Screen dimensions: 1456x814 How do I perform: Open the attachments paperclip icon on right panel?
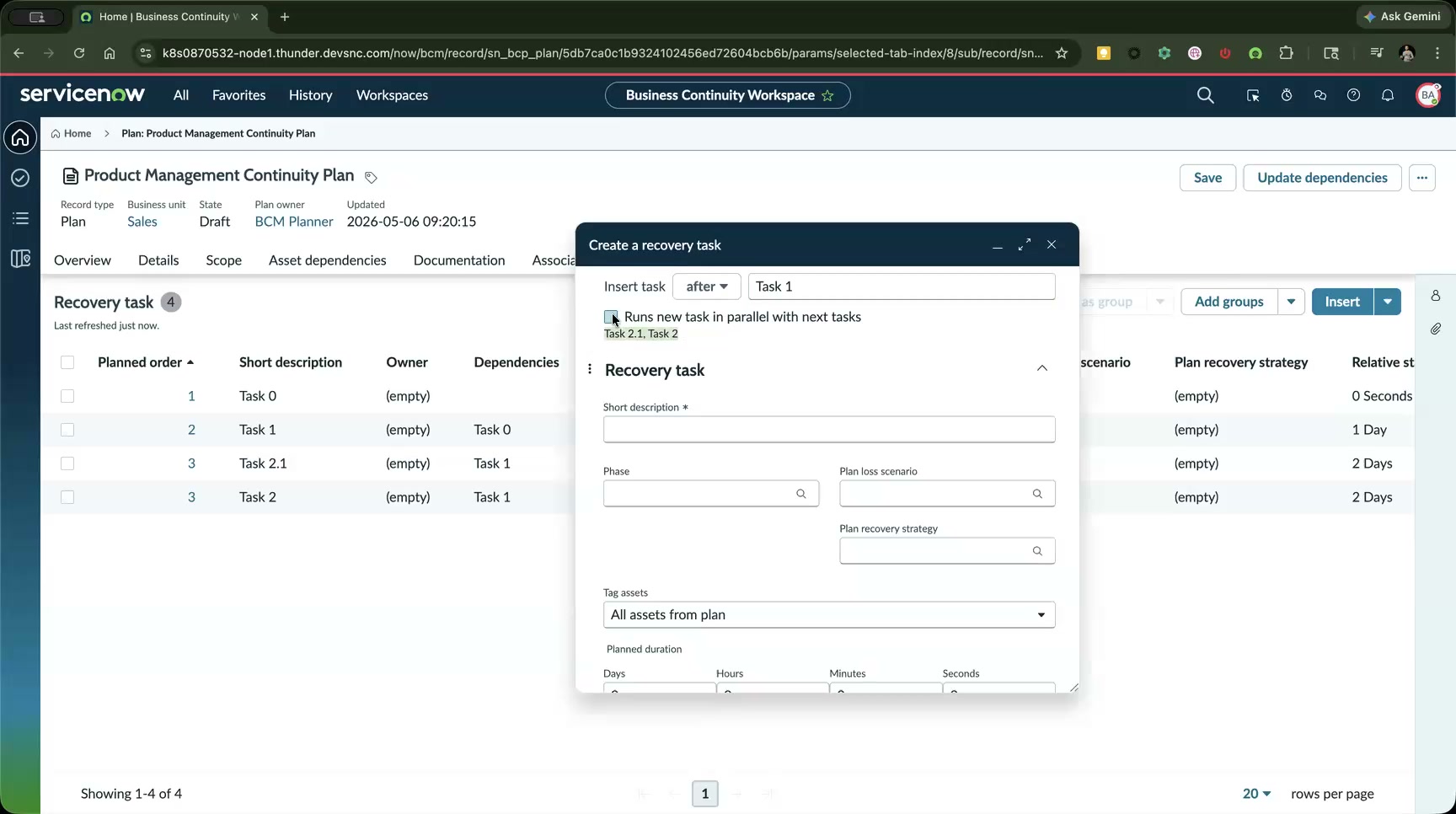1436,329
